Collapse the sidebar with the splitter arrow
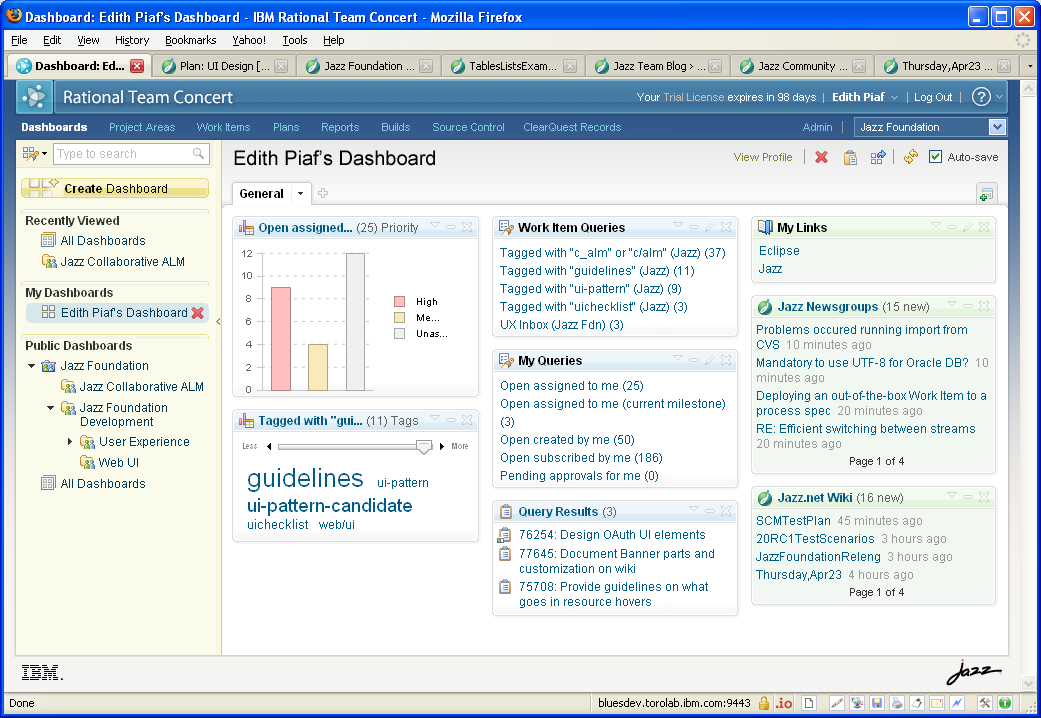The image size is (1041, 718). tap(218, 321)
